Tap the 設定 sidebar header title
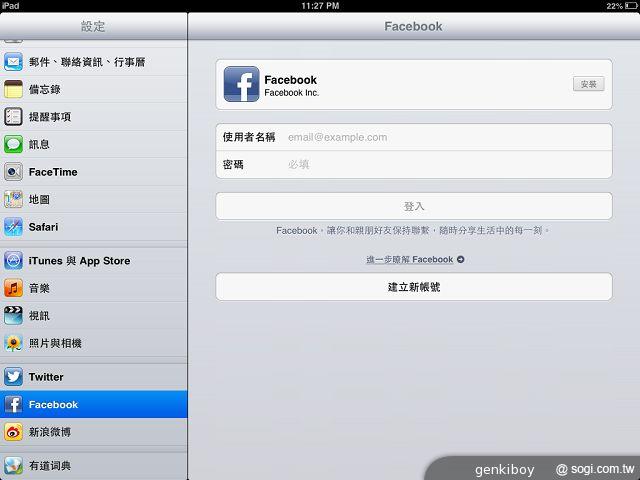Viewport: 640px width, 480px height. point(93,27)
